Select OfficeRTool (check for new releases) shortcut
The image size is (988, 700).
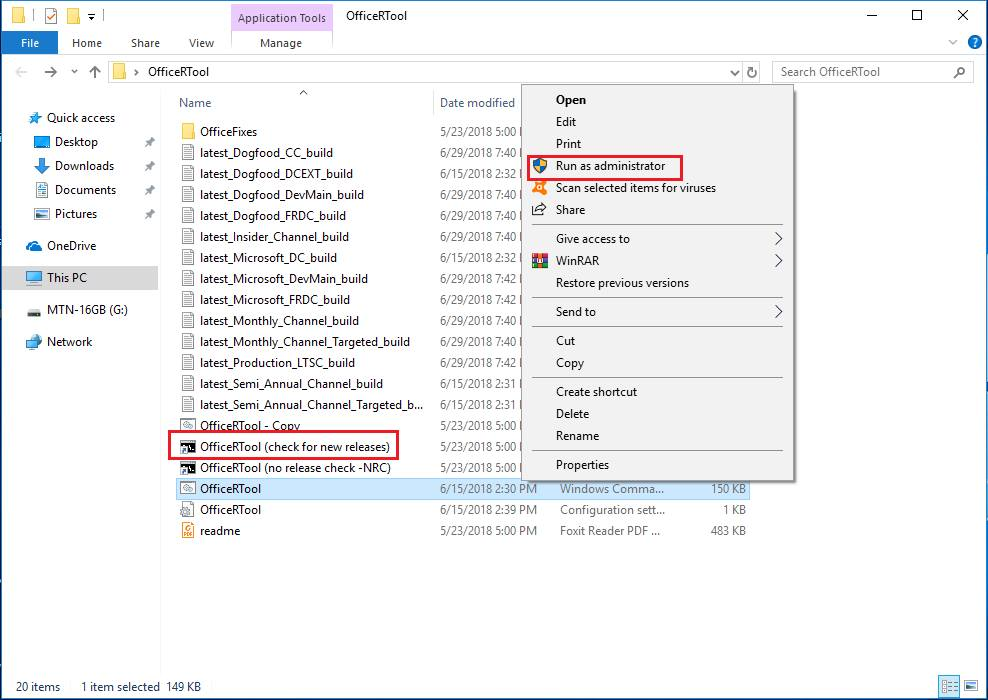[x=295, y=447]
